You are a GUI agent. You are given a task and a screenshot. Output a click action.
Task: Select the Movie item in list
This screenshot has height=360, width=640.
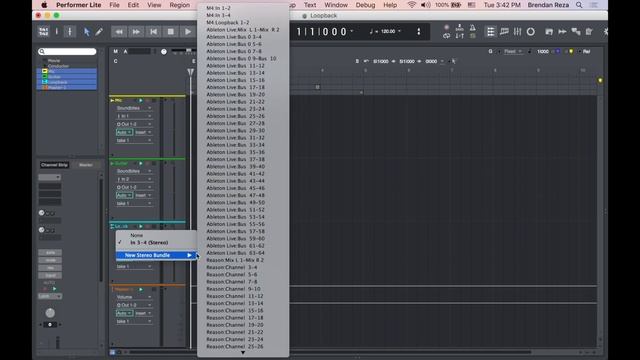point(54,60)
